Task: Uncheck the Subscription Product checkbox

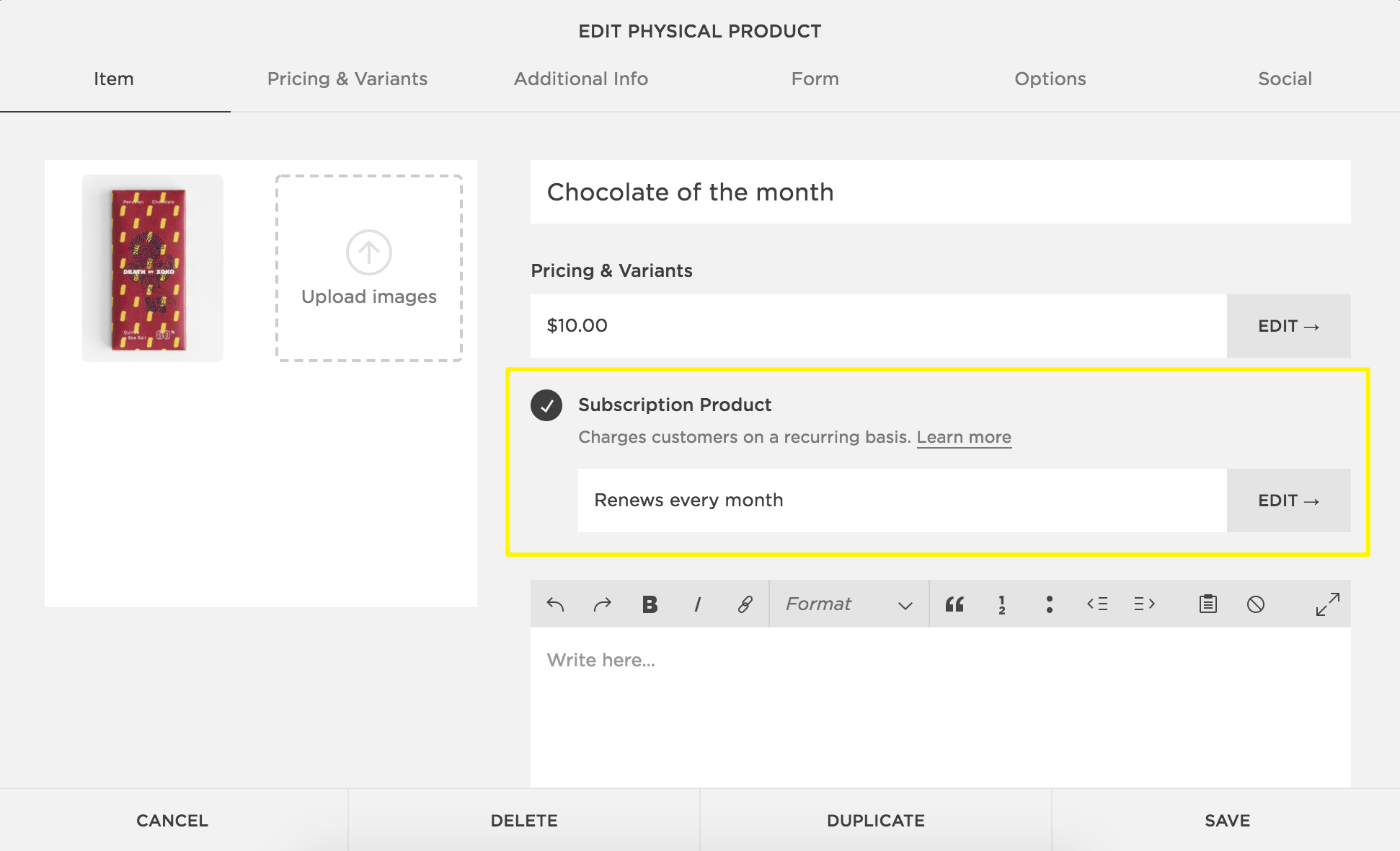Action: 546,405
